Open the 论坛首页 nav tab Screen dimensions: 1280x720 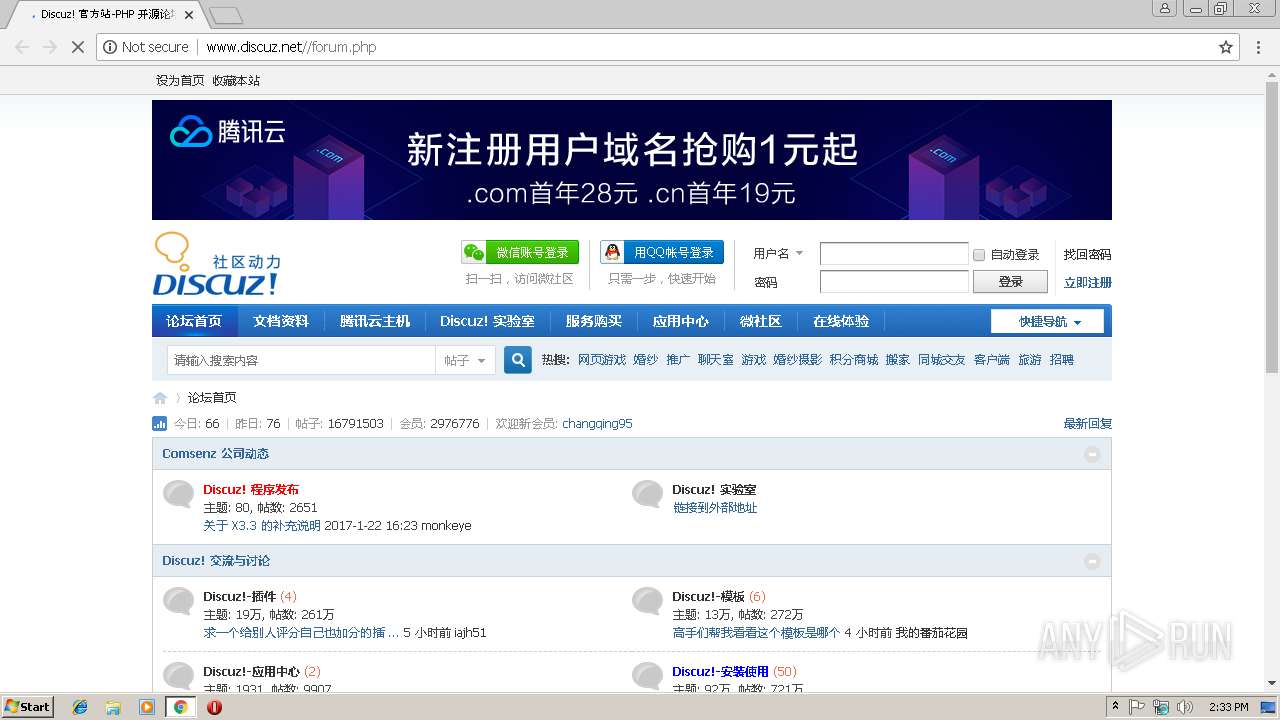194,321
